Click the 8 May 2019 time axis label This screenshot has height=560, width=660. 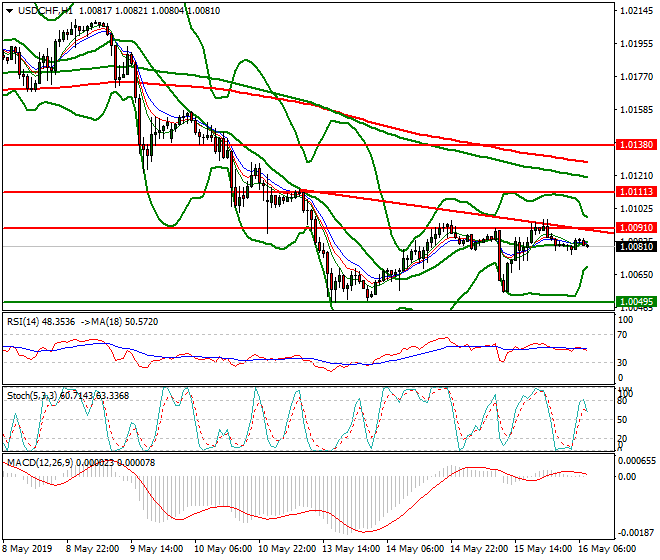27,549
